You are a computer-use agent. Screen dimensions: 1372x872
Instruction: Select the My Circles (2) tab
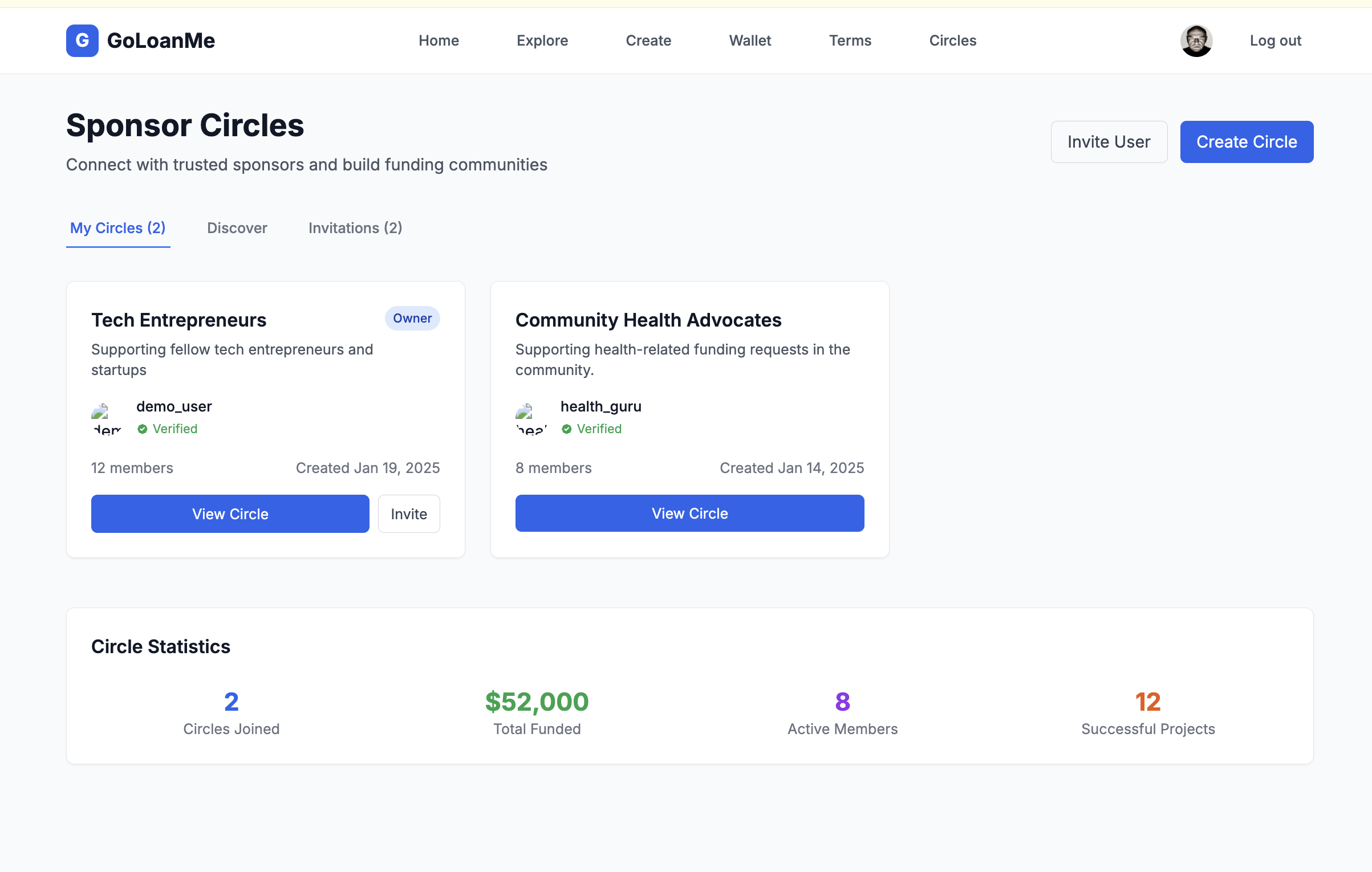point(118,228)
